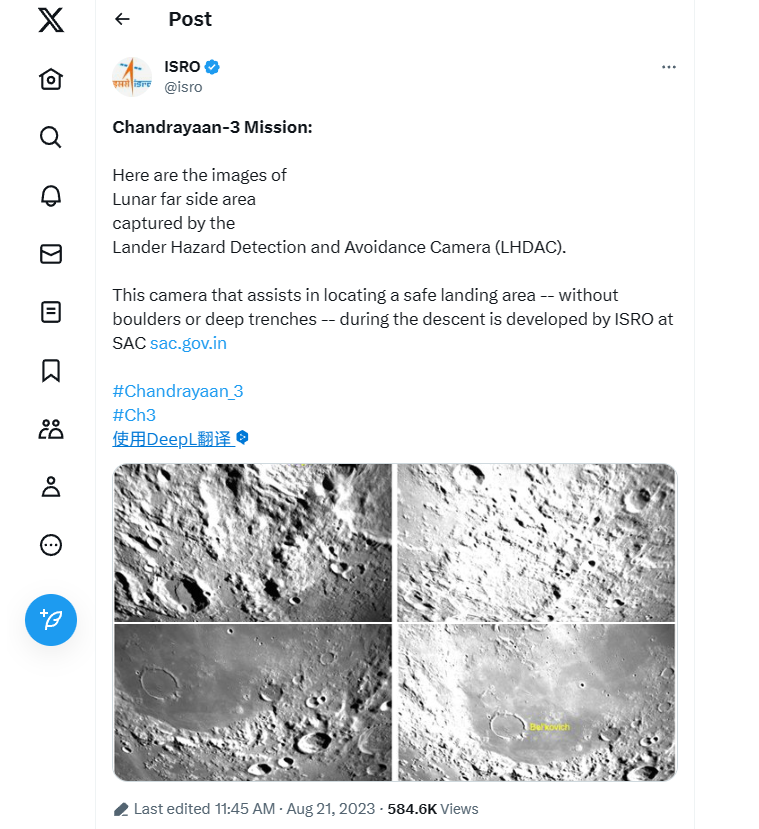Go back using the arrow
The height and width of the screenshot is (829, 759).
(123, 19)
